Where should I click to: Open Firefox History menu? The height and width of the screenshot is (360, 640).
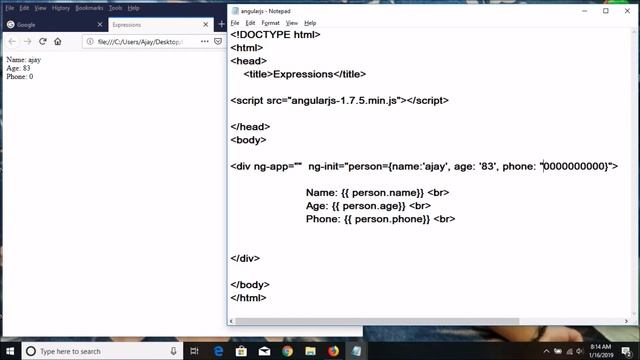pyautogui.click(x=61, y=8)
